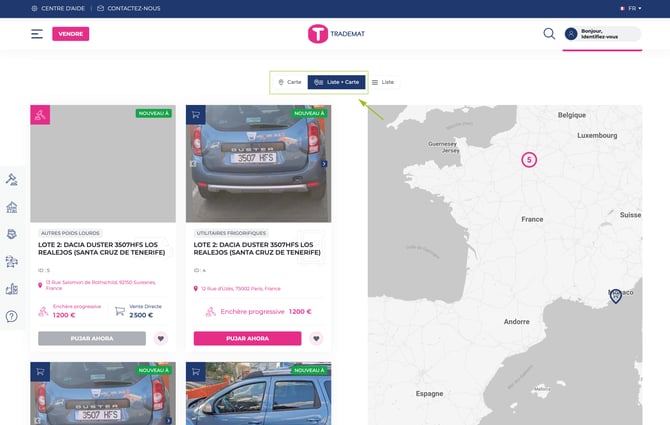The height and width of the screenshot is (425, 670).
Task: Open the Dacia Duster rear photo thumbnail
Action: coord(259,164)
